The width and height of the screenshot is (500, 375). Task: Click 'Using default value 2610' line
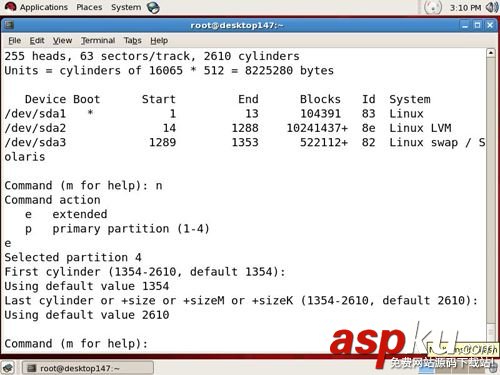tap(87, 315)
